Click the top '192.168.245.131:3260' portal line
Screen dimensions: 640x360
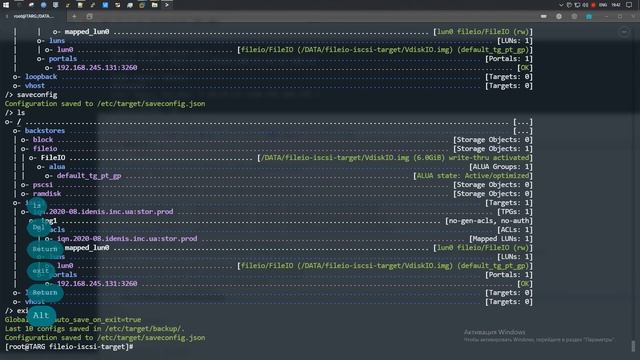pos(97,68)
